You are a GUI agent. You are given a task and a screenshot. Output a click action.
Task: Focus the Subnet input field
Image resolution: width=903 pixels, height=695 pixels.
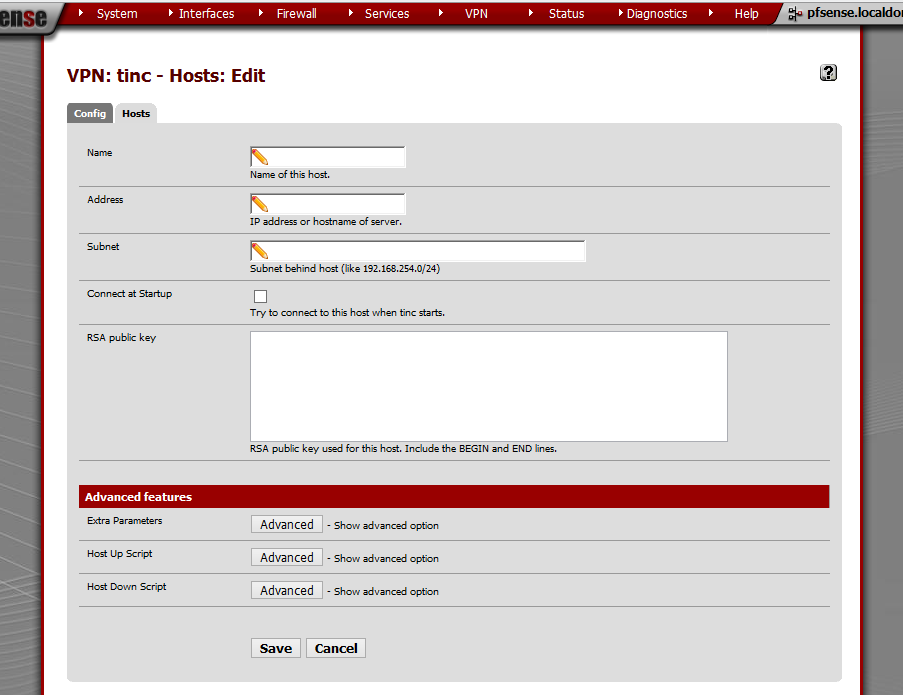point(418,251)
